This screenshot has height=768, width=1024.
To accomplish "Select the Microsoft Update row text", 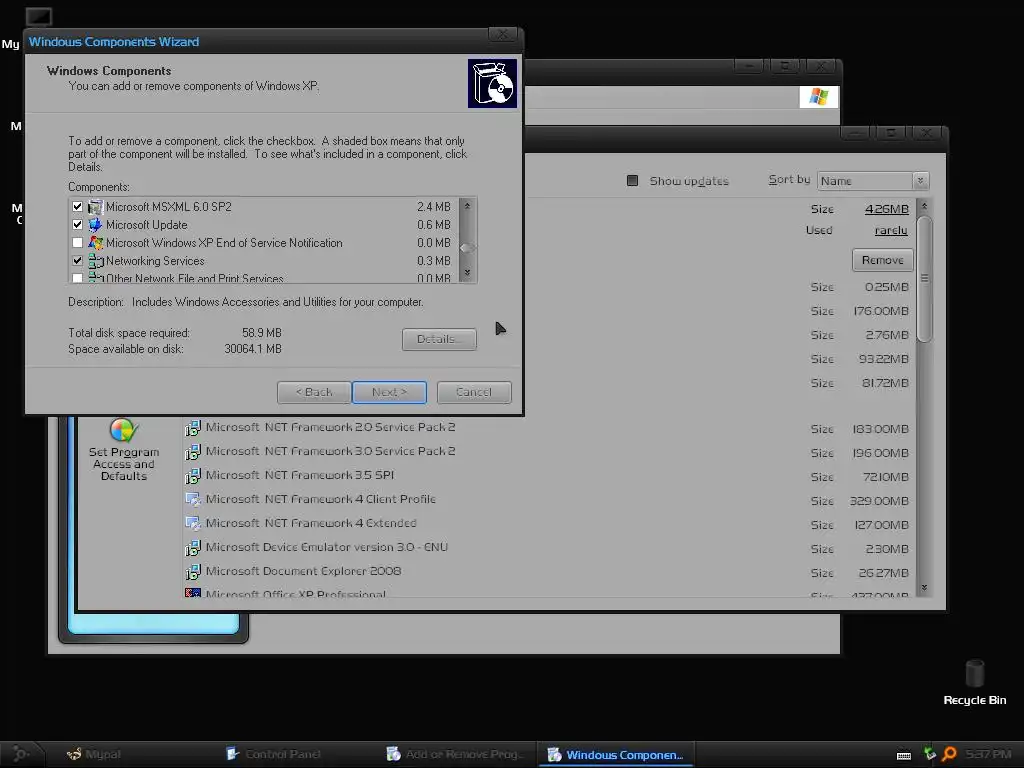I will click(x=146, y=225).
